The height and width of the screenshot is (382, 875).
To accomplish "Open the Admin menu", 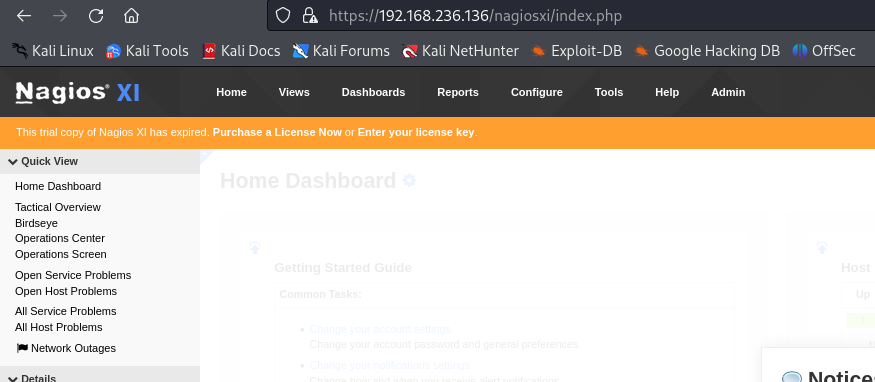I will click(x=728, y=93).
